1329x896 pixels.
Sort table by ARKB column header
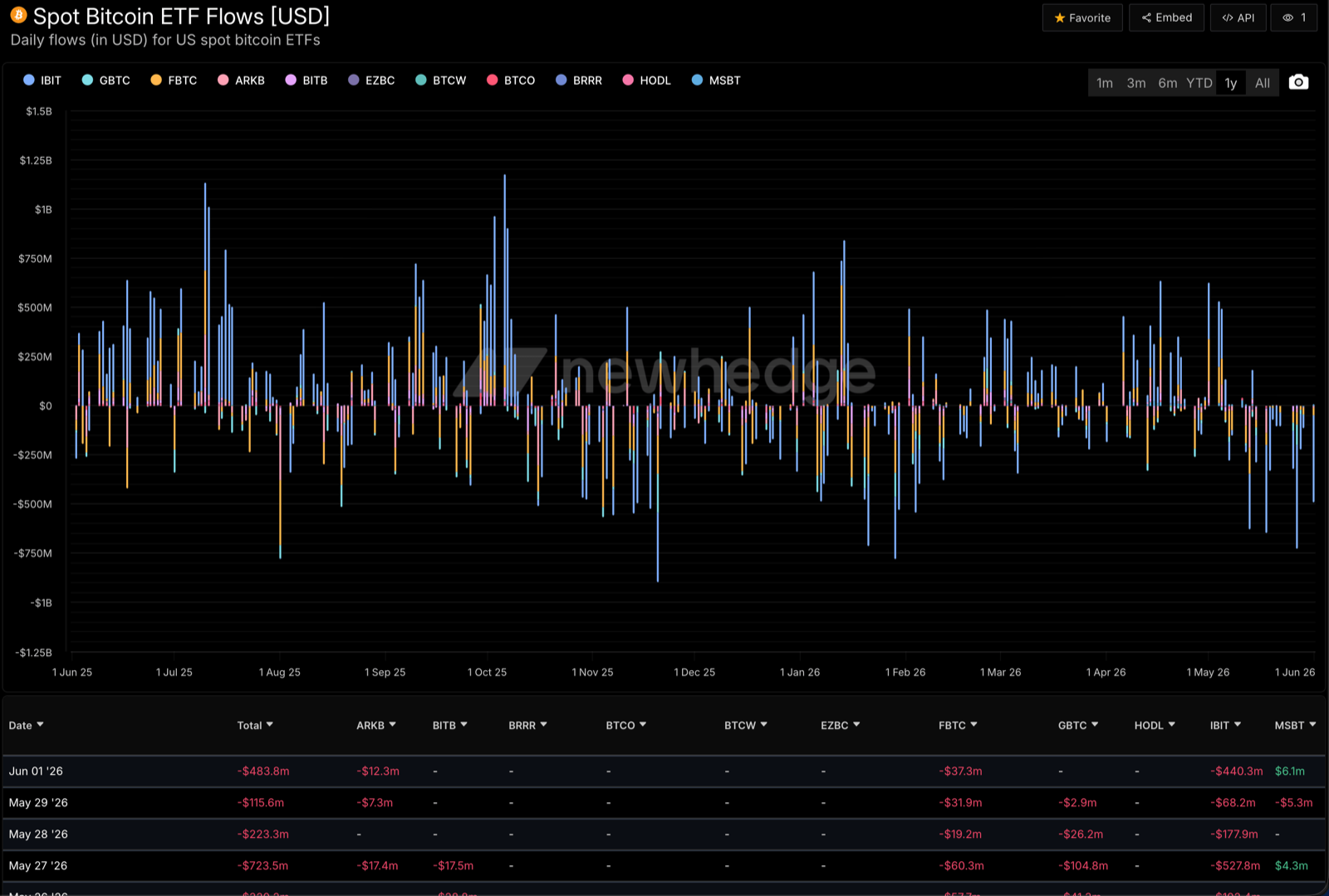(x=376, y=726)
